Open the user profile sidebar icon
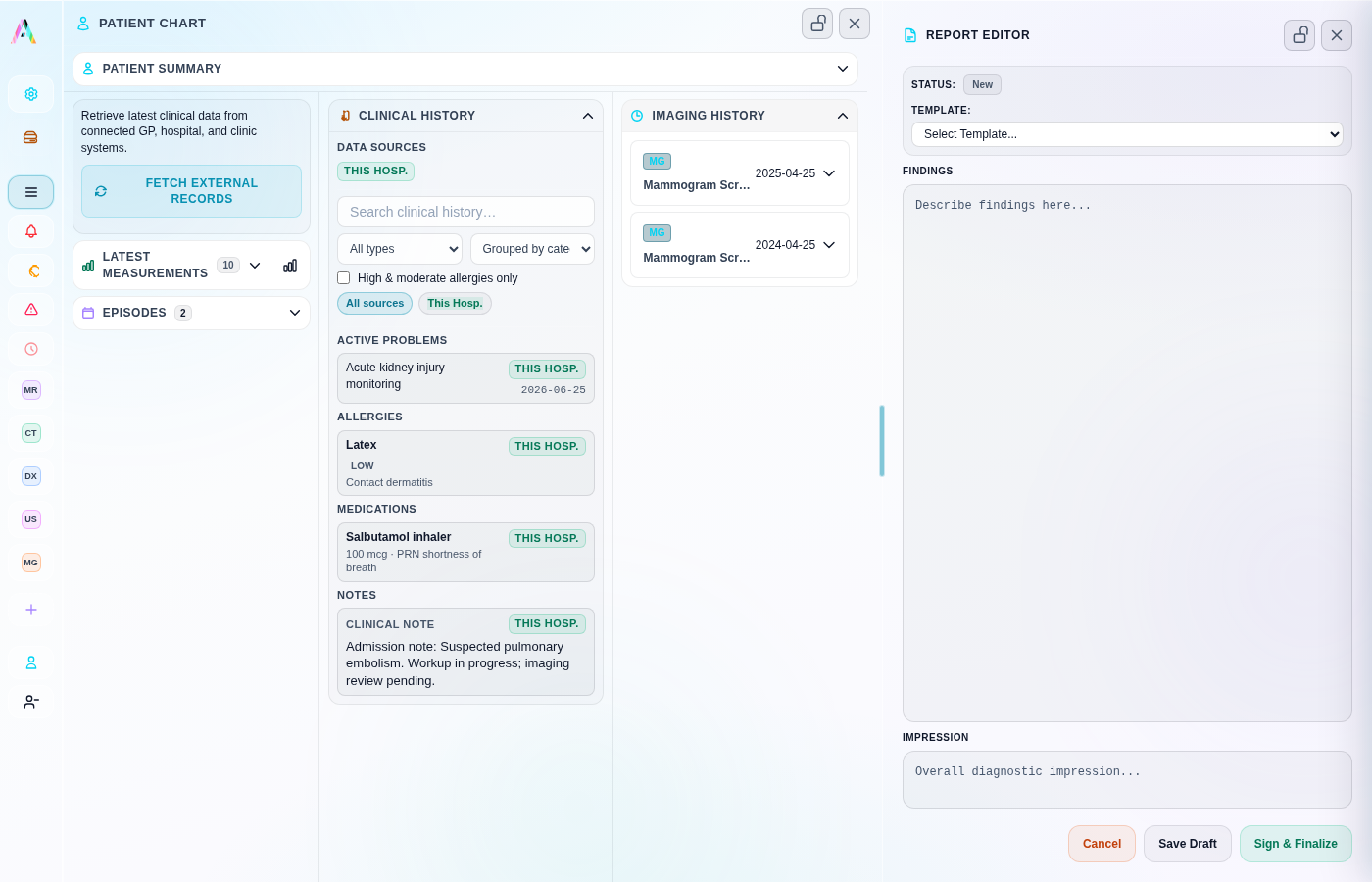The height and width of the screenshot is (882, 1372). click(31, 662)
